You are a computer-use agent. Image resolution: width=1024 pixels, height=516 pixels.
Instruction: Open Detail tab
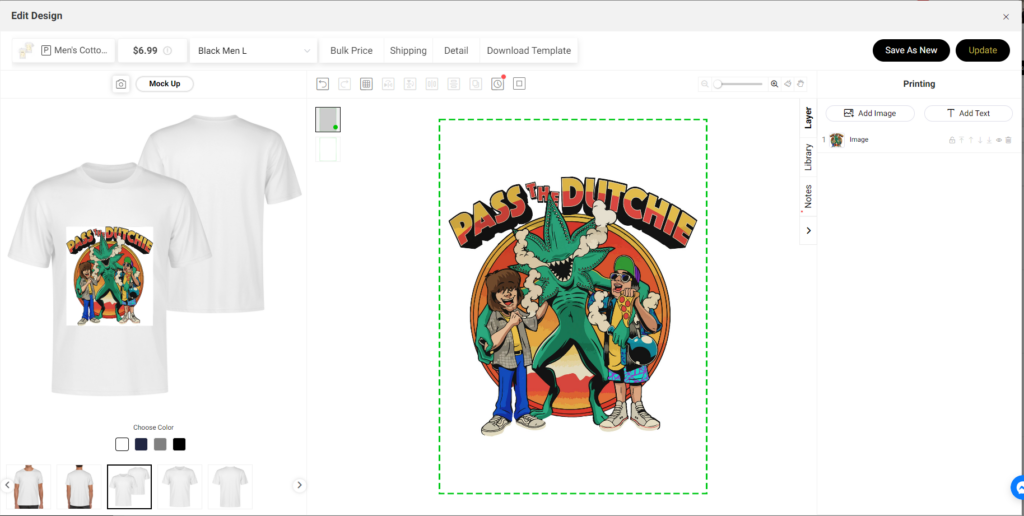pyautogui.click(x=456, y=50)
